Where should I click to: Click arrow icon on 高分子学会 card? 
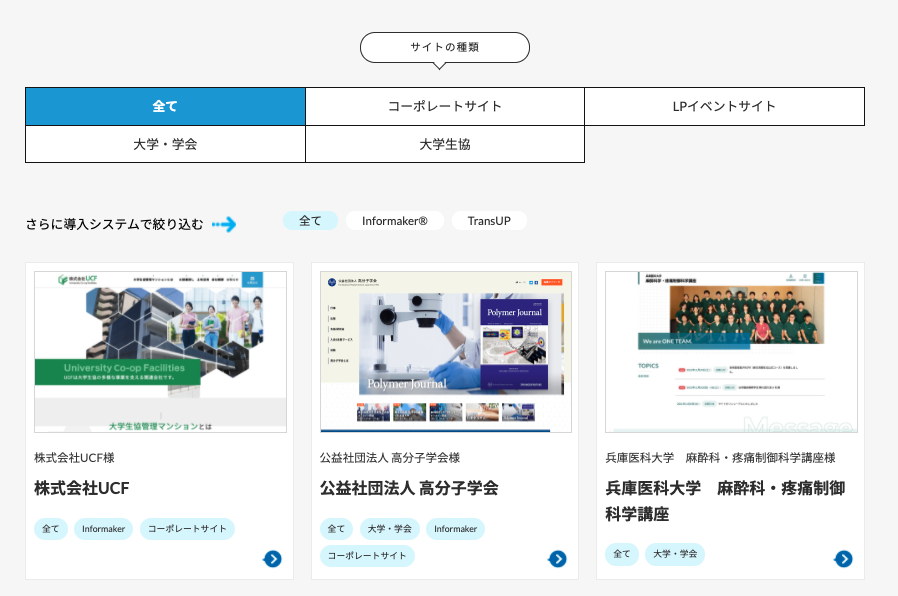click(x=558, y=559)
